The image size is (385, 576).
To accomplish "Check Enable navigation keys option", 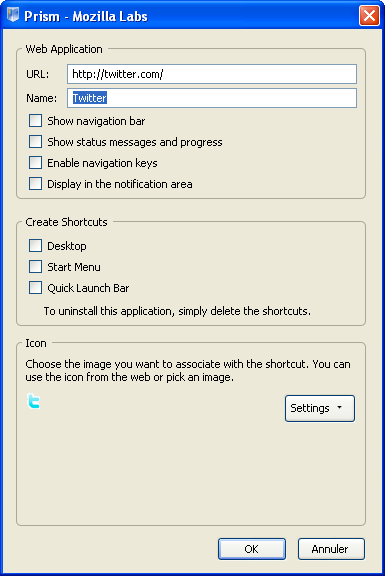I will tap(35, 162).
